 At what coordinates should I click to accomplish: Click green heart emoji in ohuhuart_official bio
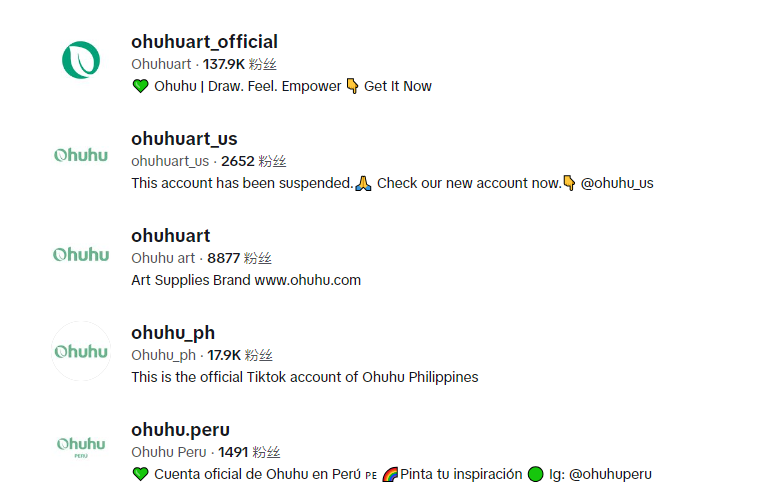tap(141, 86)
